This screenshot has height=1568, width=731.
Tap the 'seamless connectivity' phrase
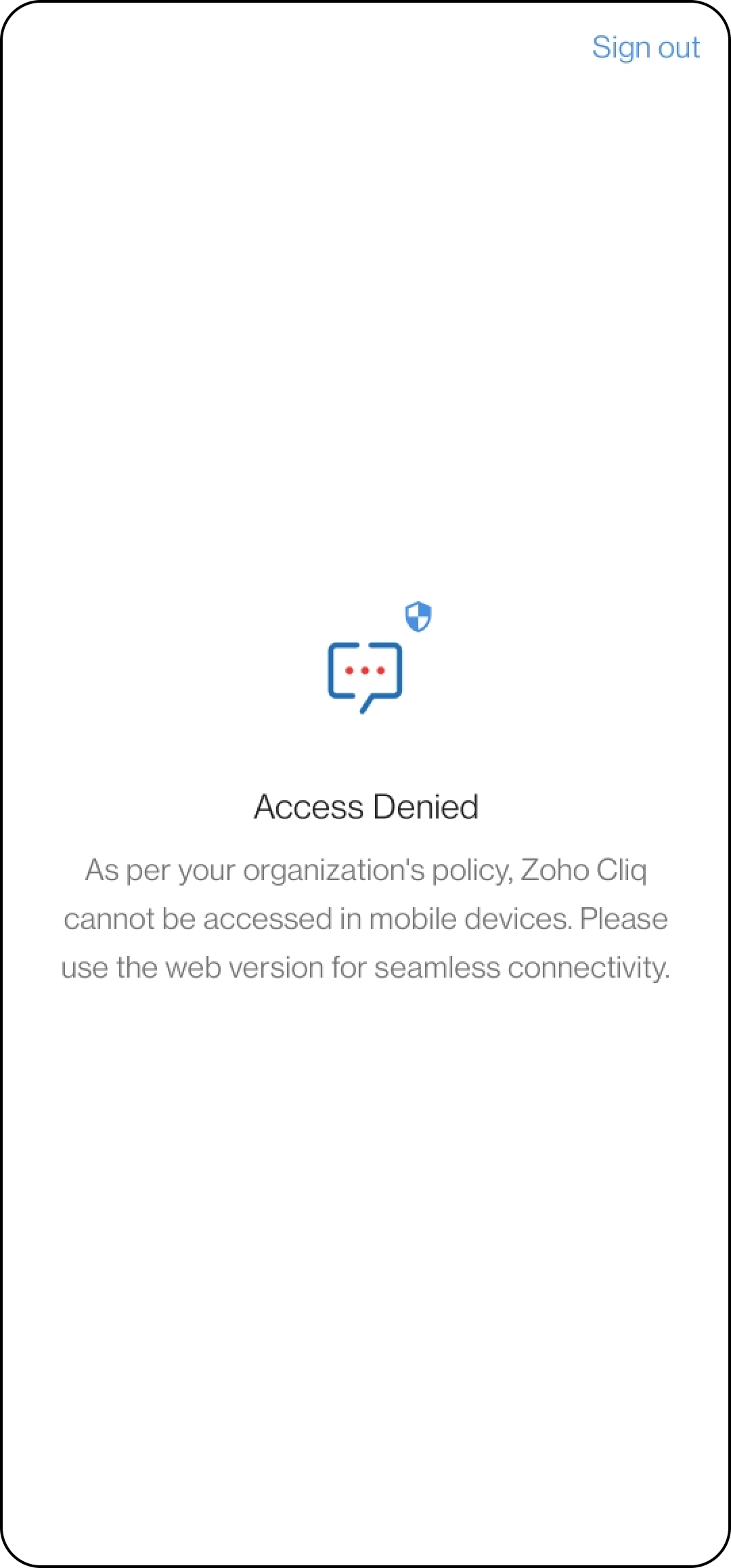click(x=522, y=968)
